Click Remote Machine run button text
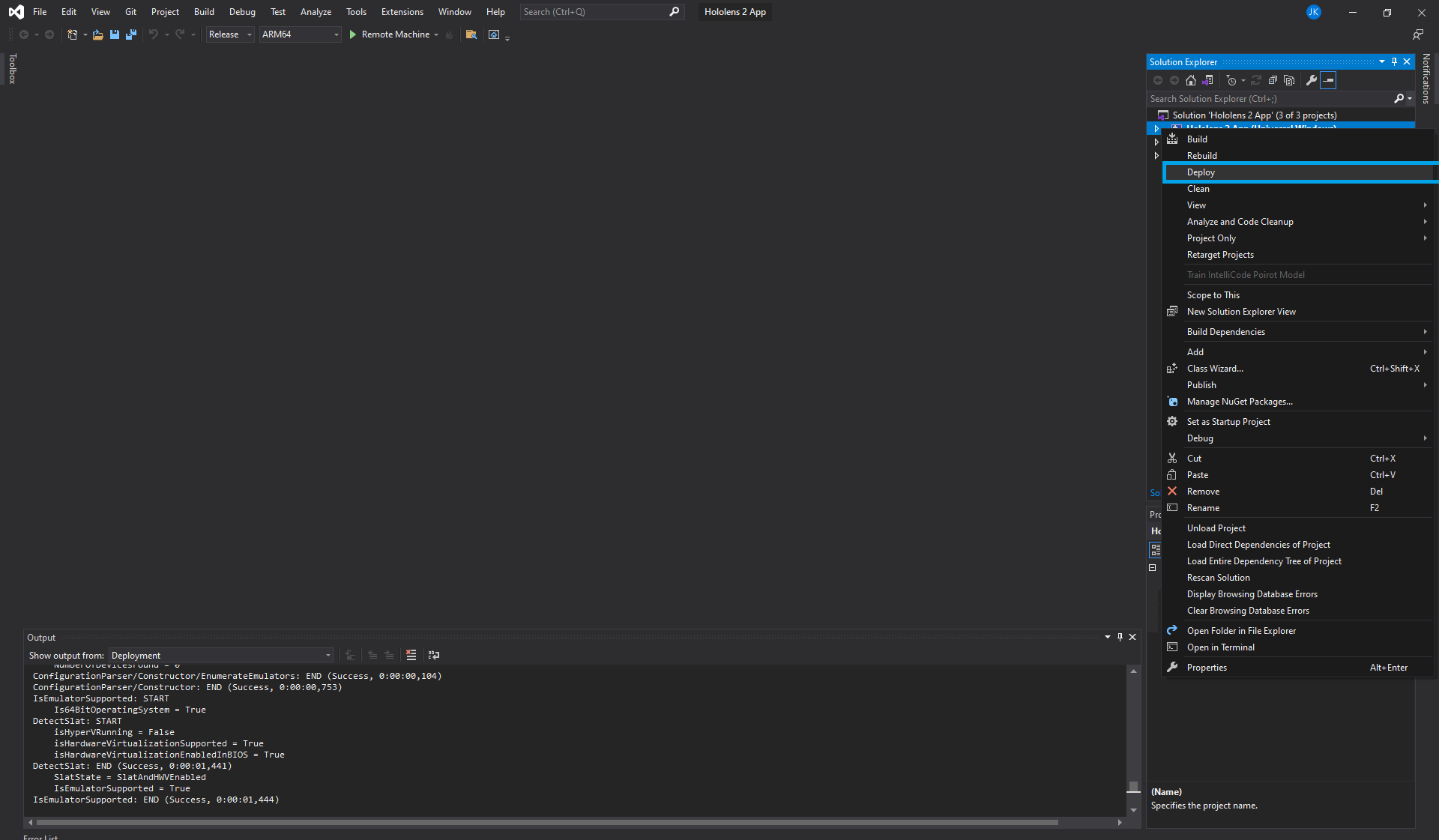 pyautogui.click(x=396, y=34)
